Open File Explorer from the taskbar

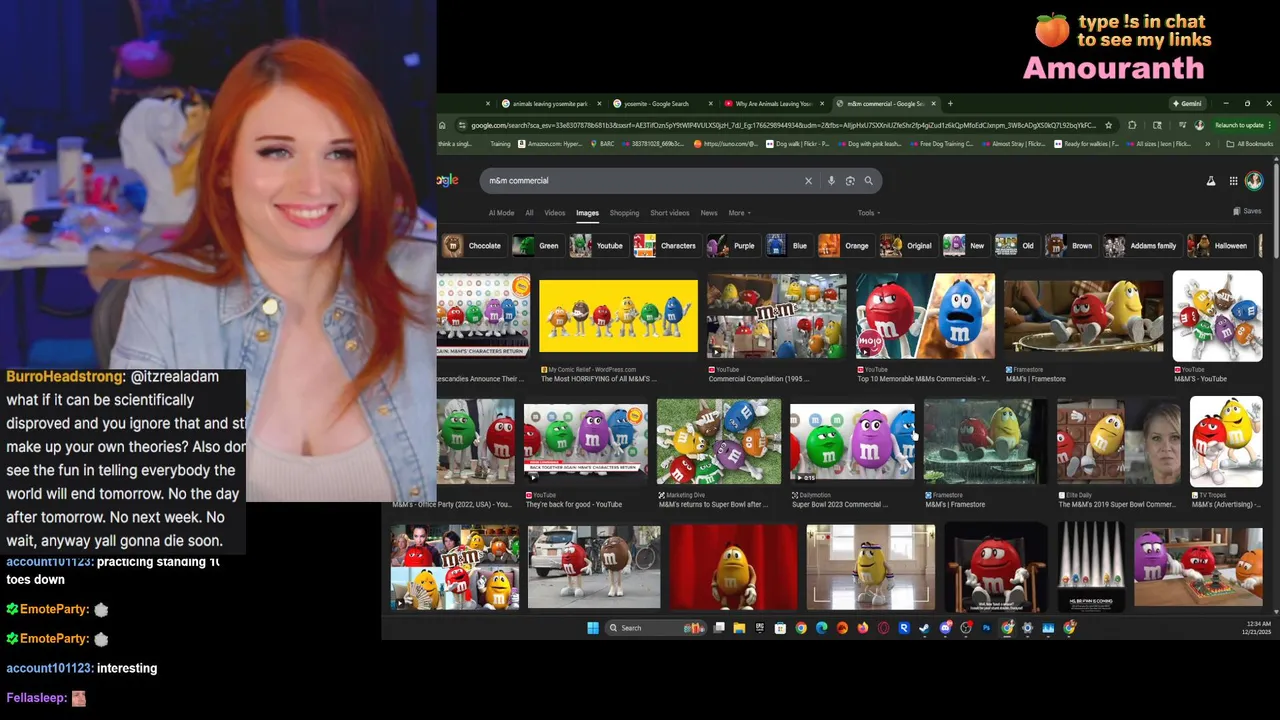(739, 628)
